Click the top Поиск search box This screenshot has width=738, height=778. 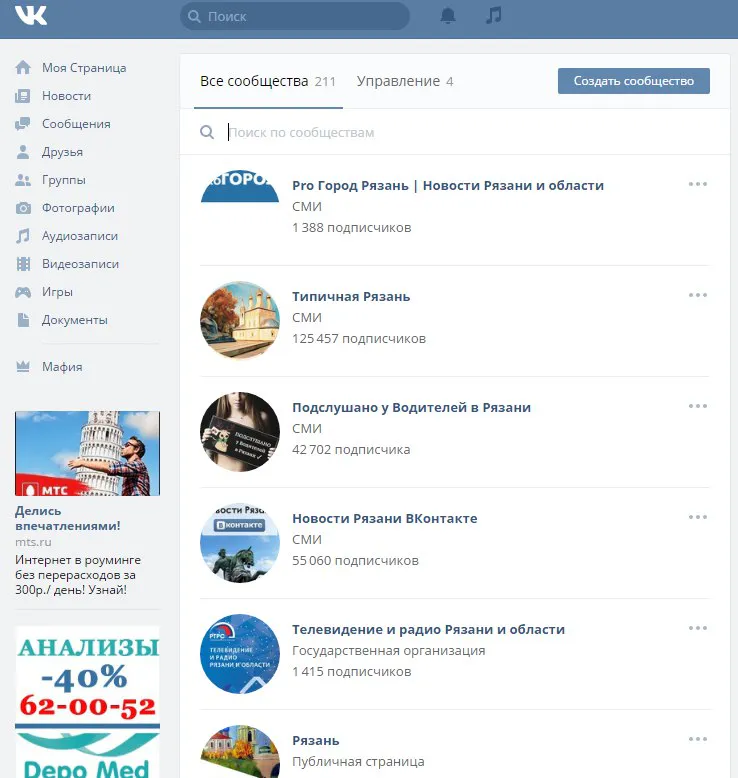(300, 16)
